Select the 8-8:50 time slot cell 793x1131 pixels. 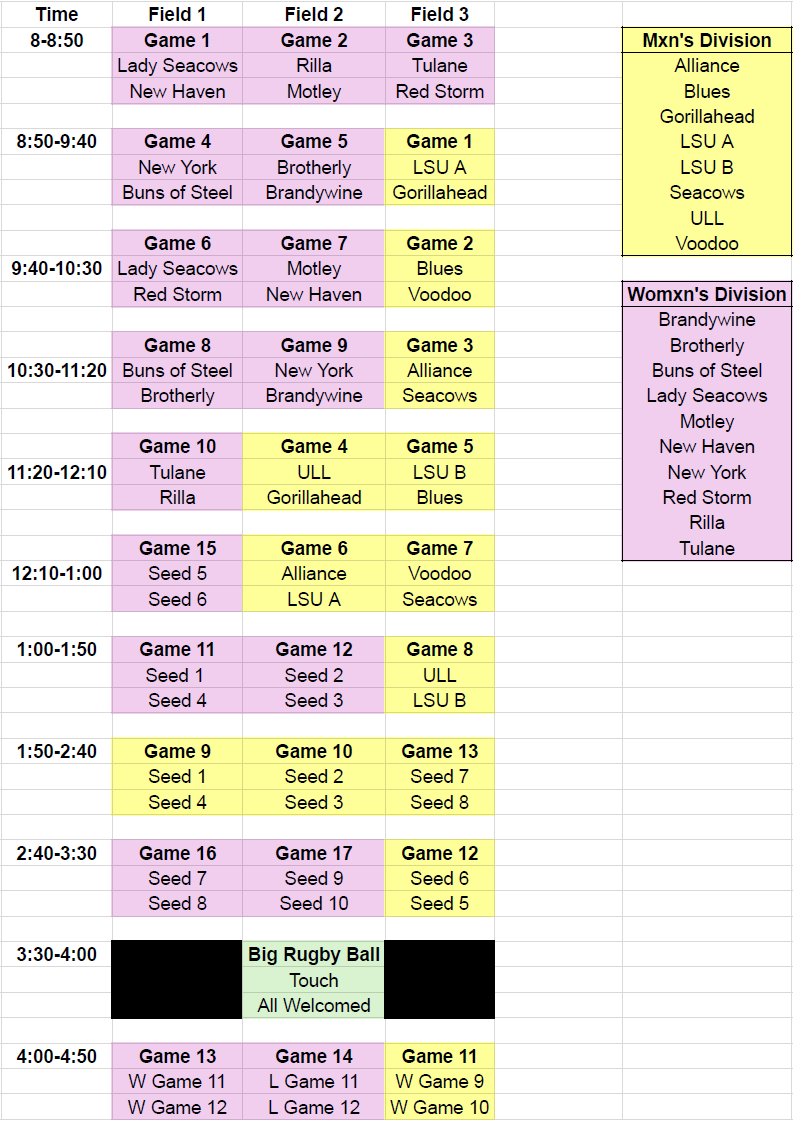(56, 41)
